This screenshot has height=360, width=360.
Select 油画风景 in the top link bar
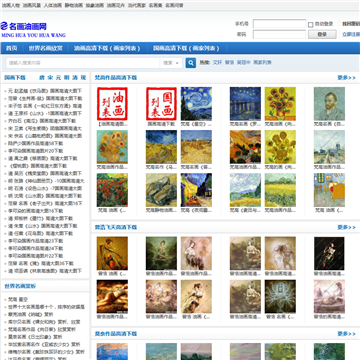pyautogui.click(x=32, y=6)
